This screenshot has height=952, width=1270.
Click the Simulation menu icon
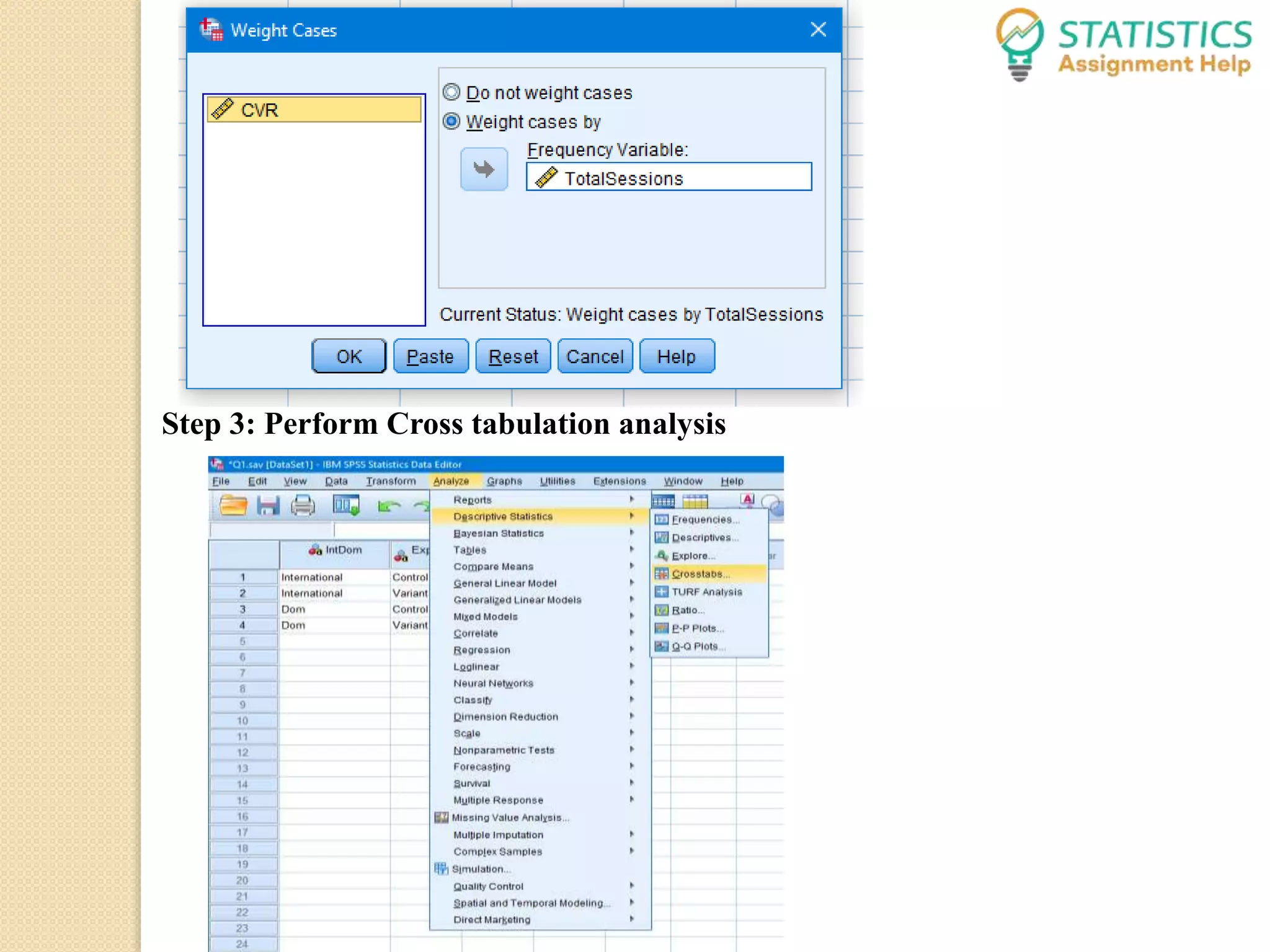441,869
